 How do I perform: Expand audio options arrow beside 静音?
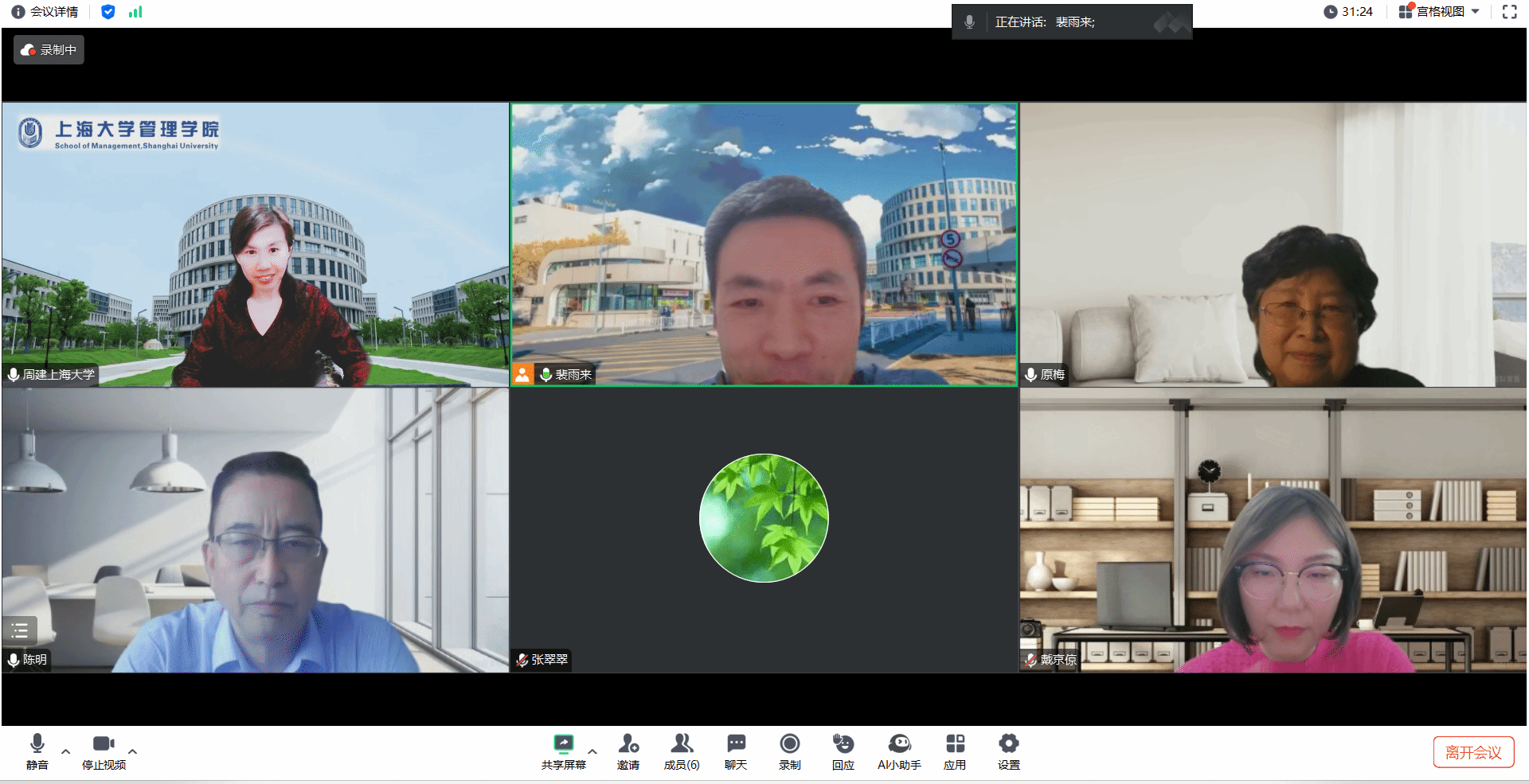coord(66,751)
